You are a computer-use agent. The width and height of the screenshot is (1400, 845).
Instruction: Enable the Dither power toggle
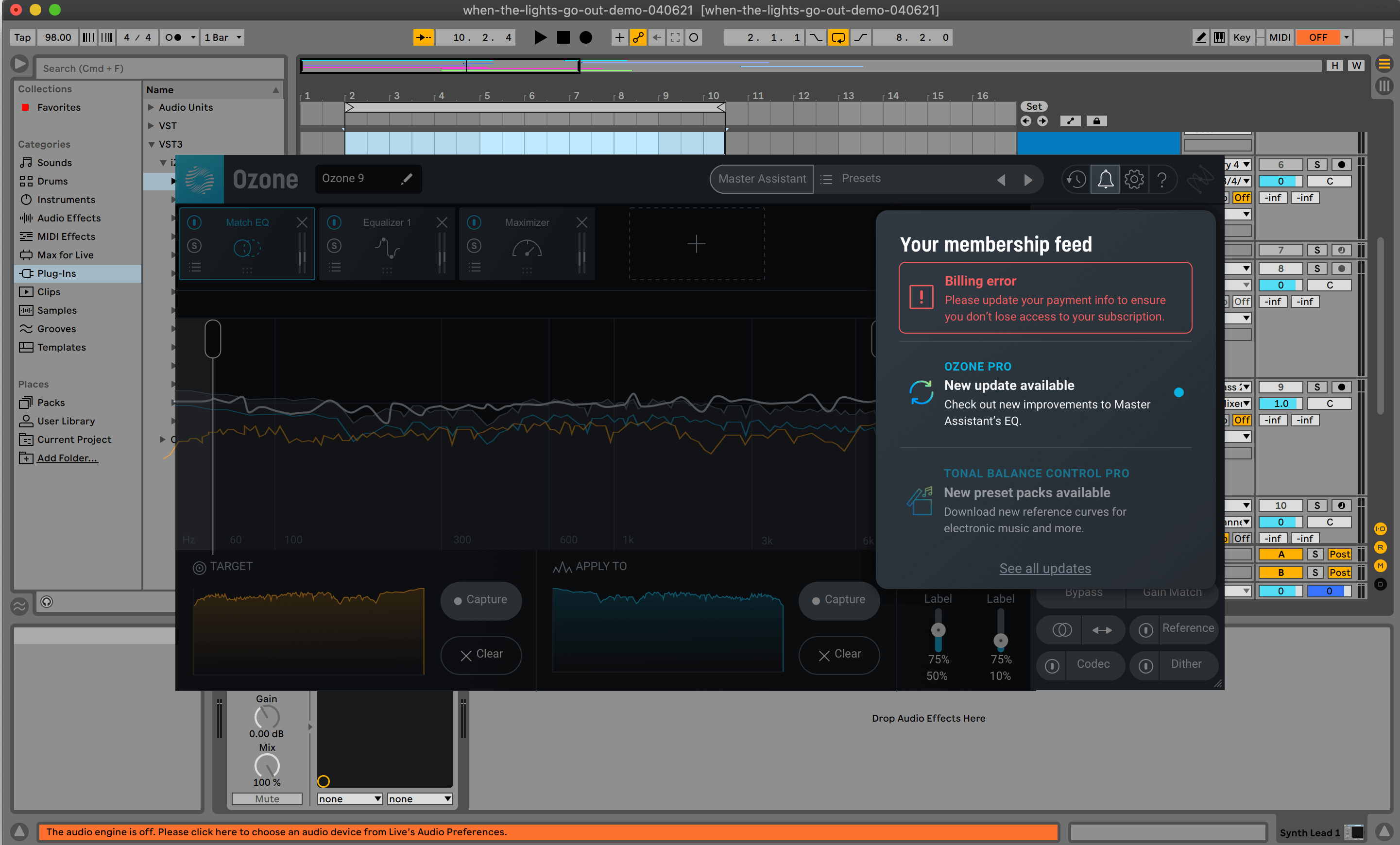click(x=1145, y=665)
